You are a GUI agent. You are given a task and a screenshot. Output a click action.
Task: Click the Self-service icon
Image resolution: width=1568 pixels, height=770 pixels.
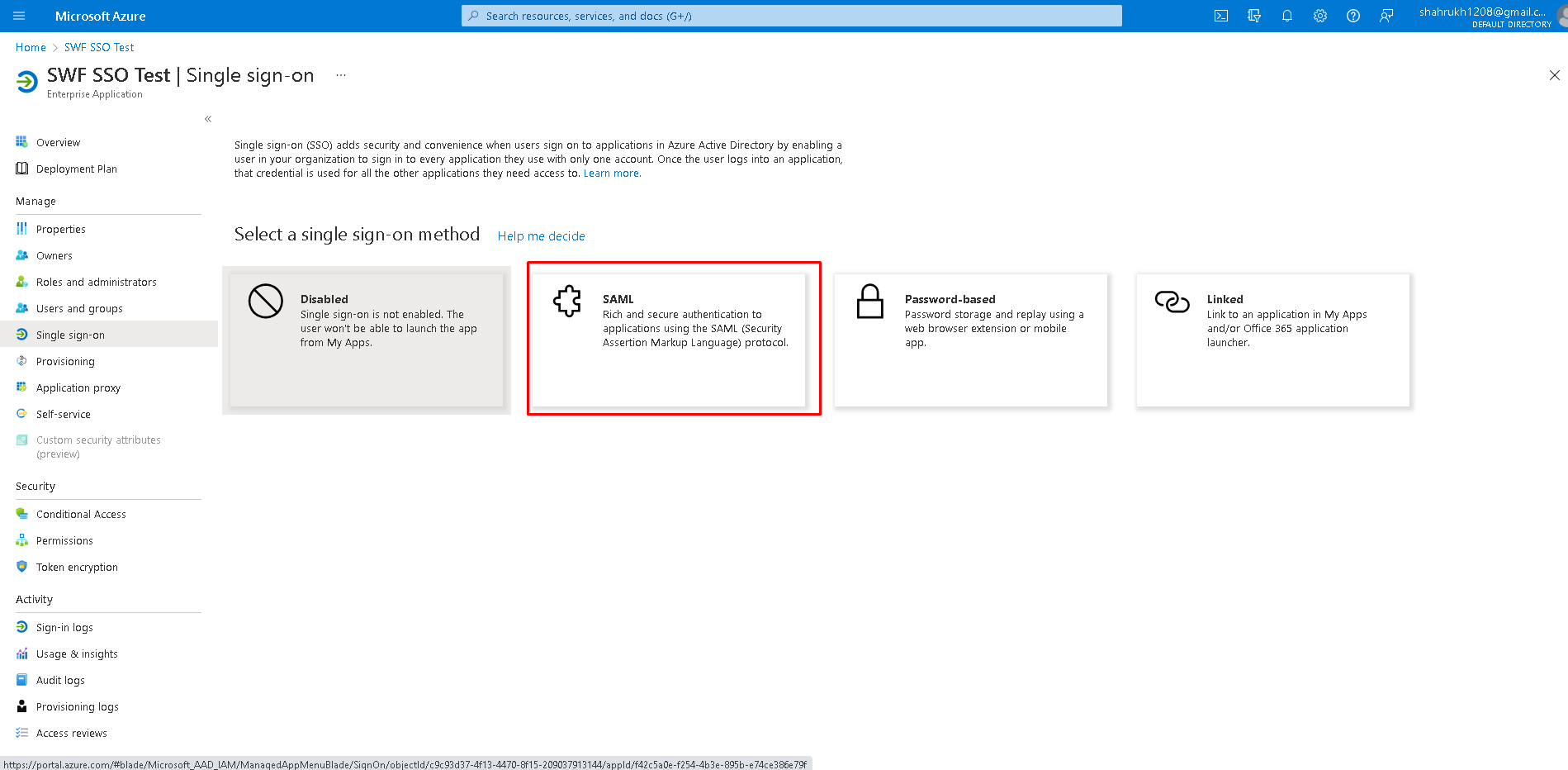22,414
